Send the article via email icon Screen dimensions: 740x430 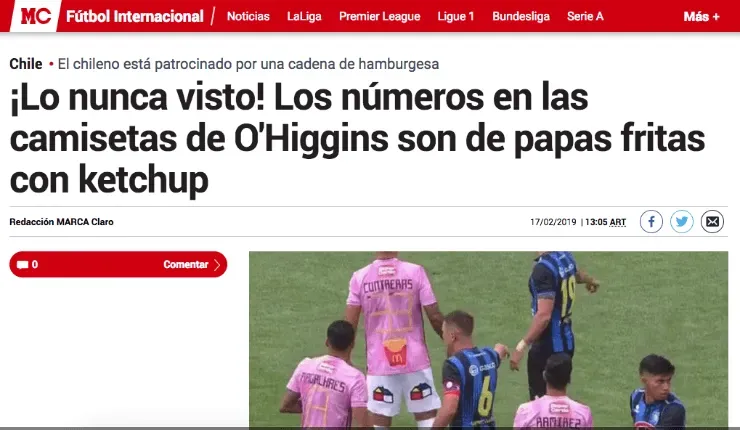point(712,221)
